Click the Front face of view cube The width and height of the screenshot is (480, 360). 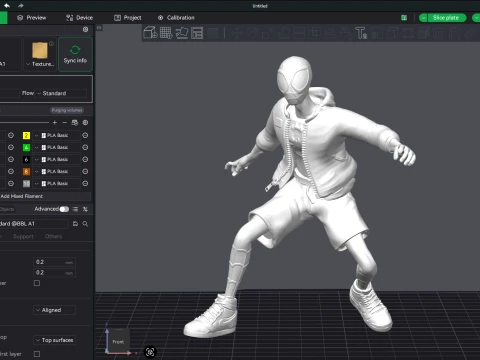(x=118, y=341)
